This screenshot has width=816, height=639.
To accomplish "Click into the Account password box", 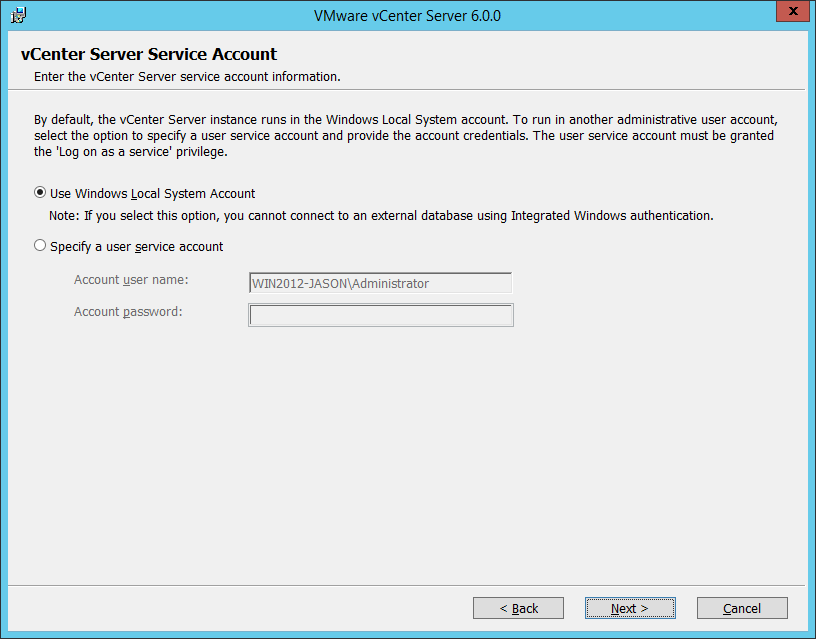I will click(x=381, y=315).
